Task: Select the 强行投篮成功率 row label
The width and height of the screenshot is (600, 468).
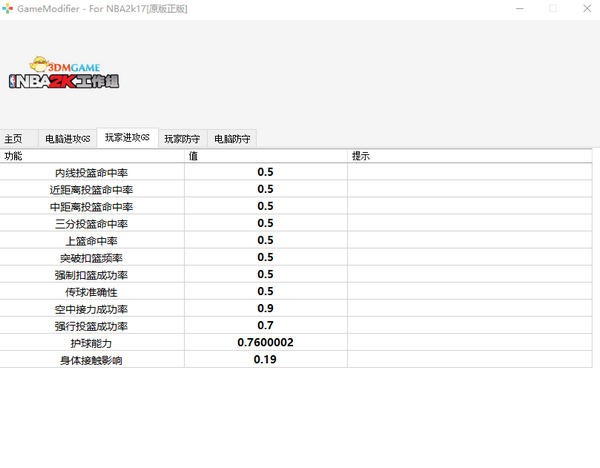Action: (x=91, y=326)
